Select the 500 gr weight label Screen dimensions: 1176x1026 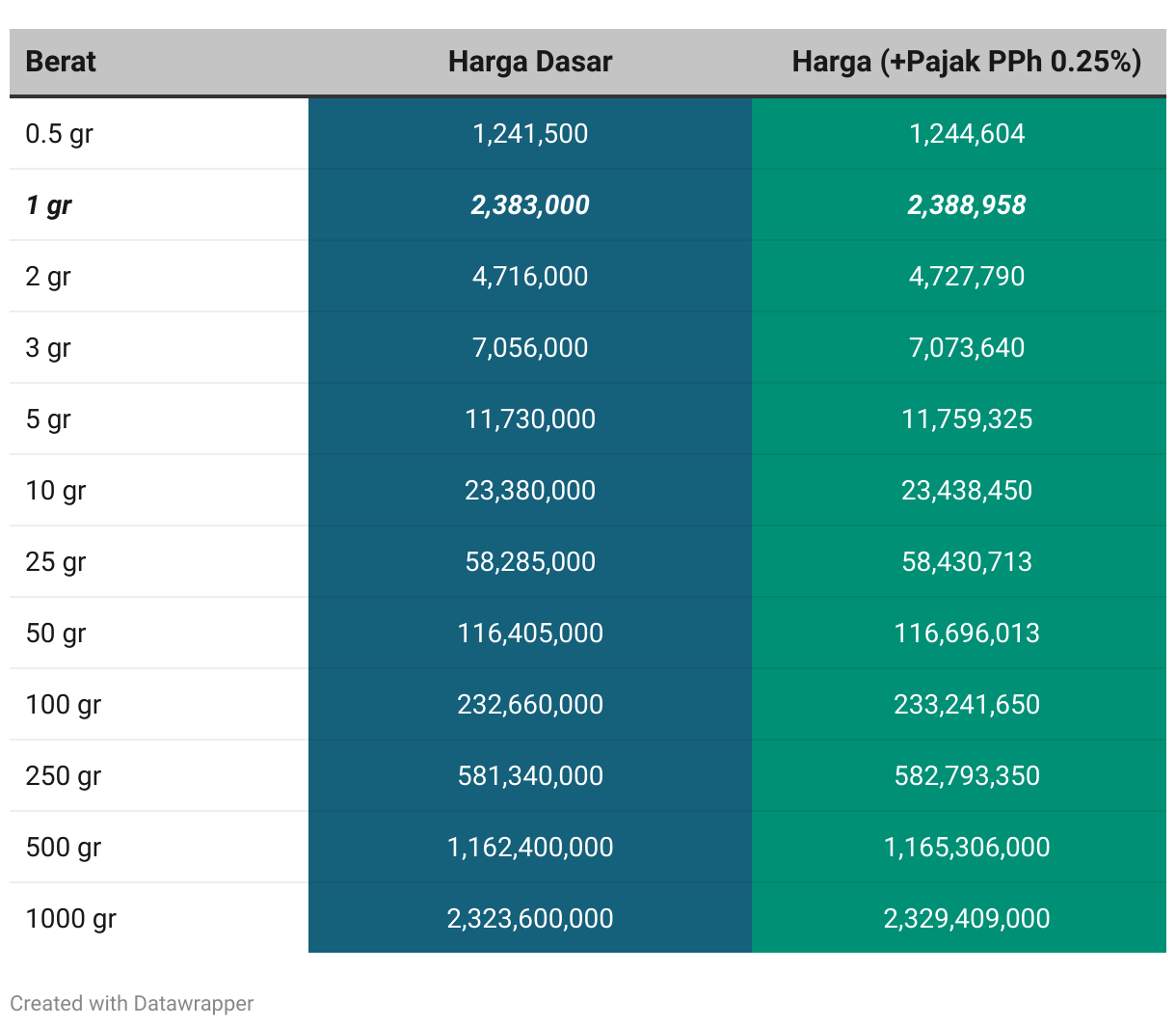click(64, 847)
